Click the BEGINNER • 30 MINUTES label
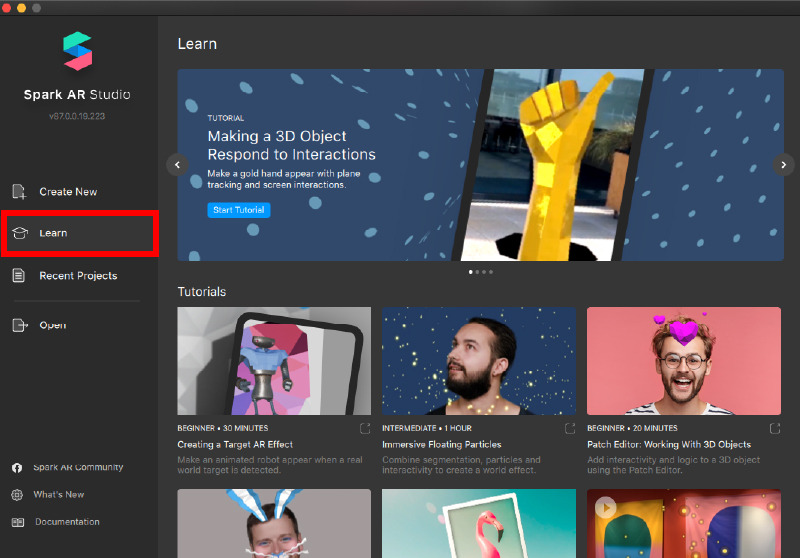 point(222,428)
